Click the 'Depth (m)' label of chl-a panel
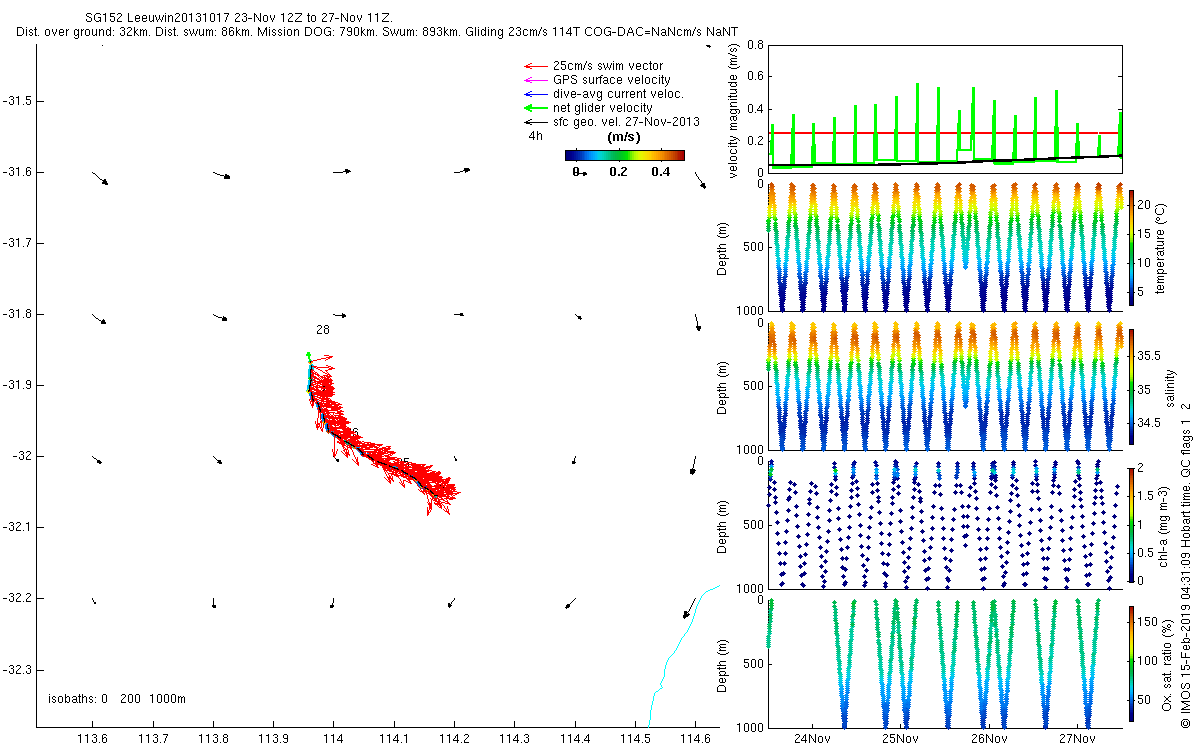Screen dimensions: 1200x750 (x=723, y=525)
